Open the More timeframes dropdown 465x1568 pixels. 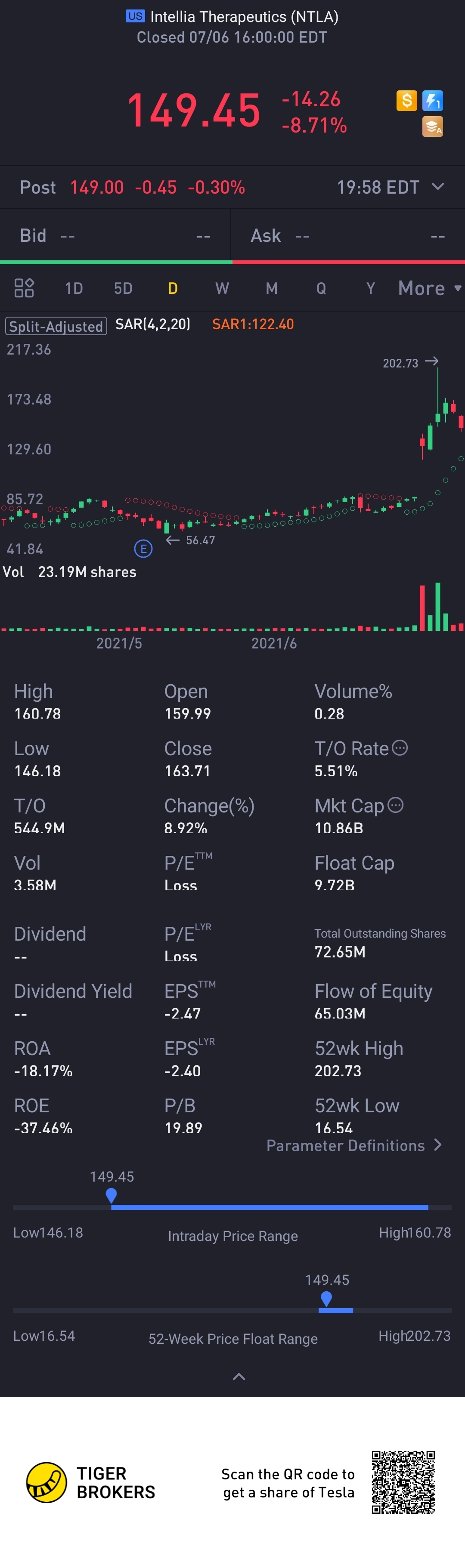429,288
